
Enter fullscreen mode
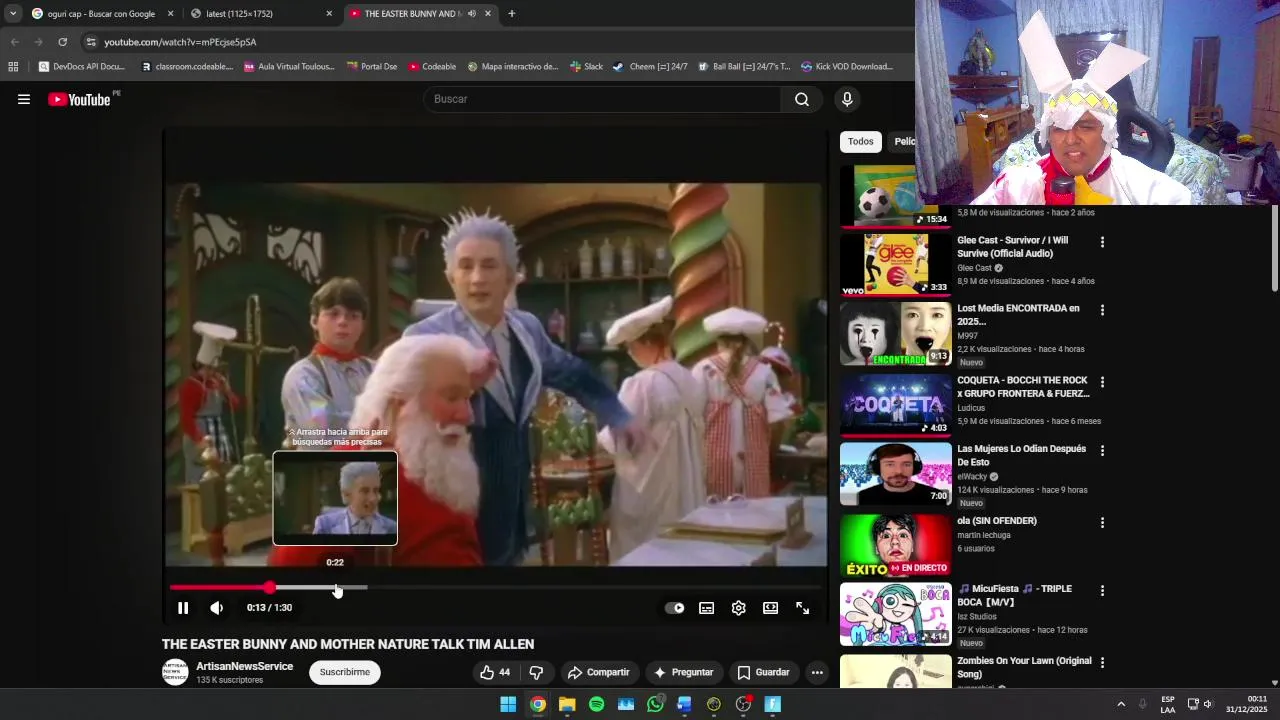point(803,608)
